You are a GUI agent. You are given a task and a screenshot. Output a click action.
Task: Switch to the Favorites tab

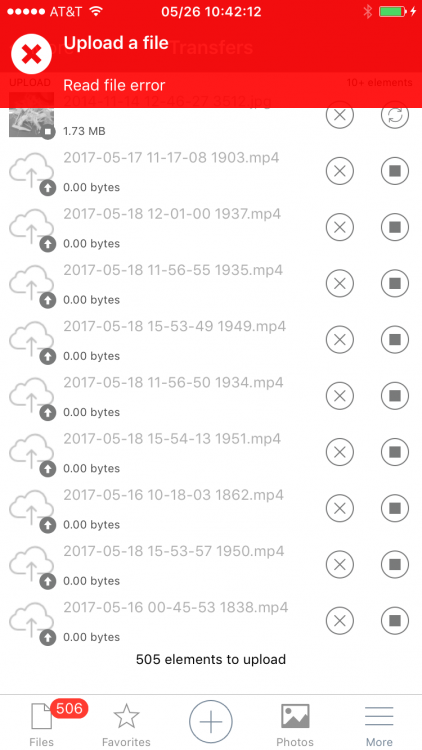pos(126,725)
